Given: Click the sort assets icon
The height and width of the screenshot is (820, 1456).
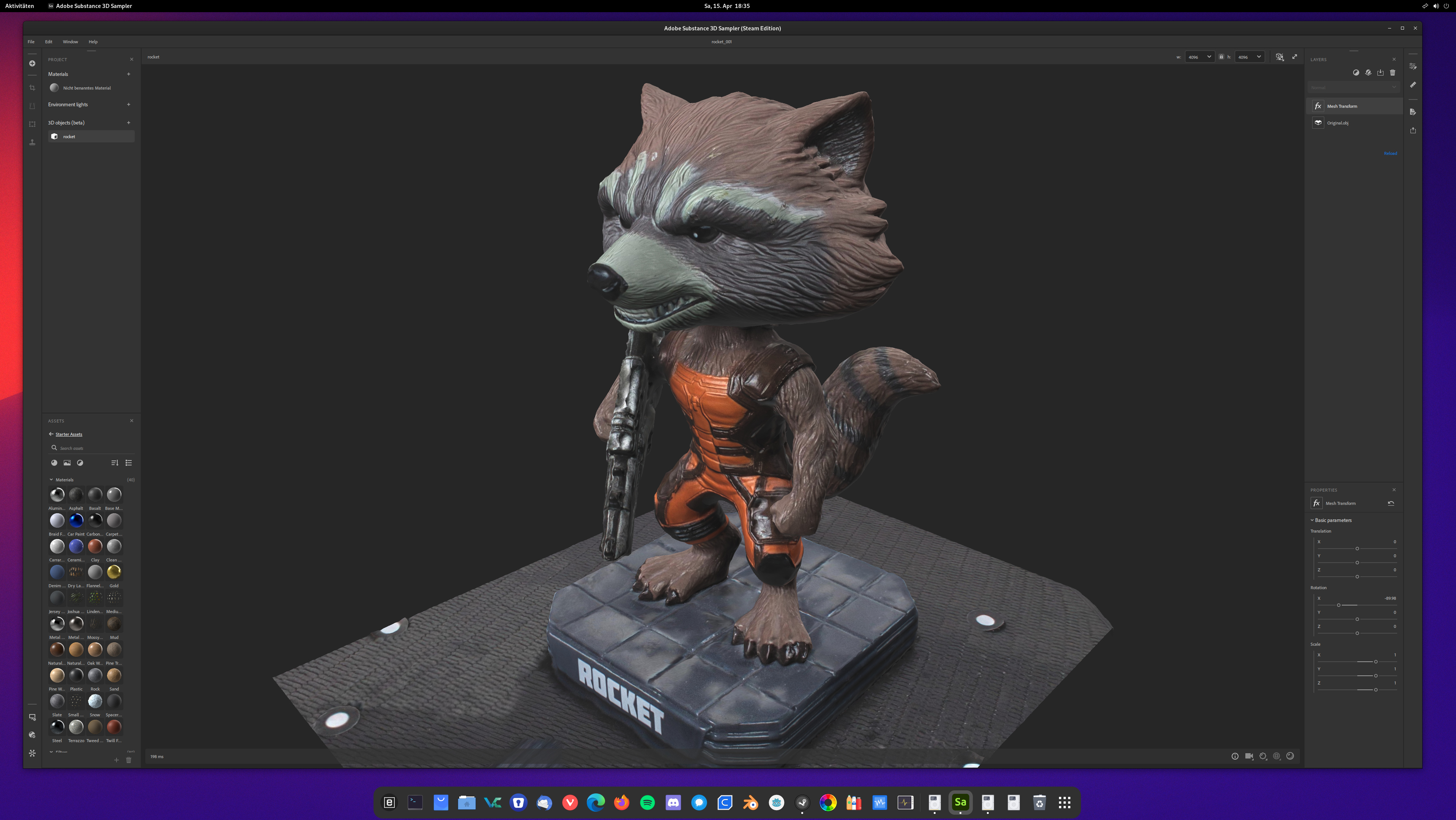Looking at the screenshot, I should 115,463.
